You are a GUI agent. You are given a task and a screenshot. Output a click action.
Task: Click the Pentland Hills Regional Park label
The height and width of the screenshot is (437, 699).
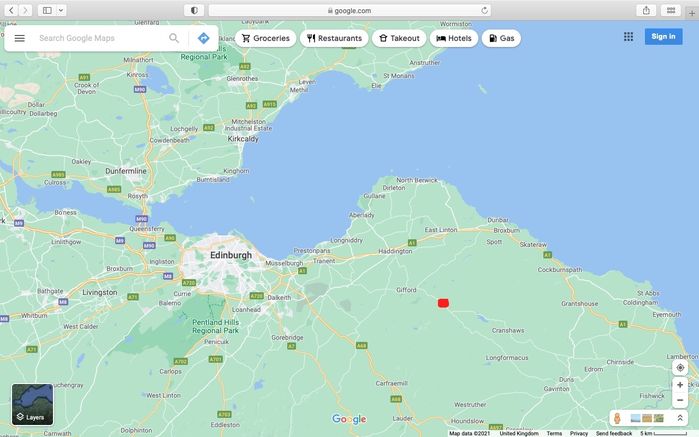click(x=216, y=326)
